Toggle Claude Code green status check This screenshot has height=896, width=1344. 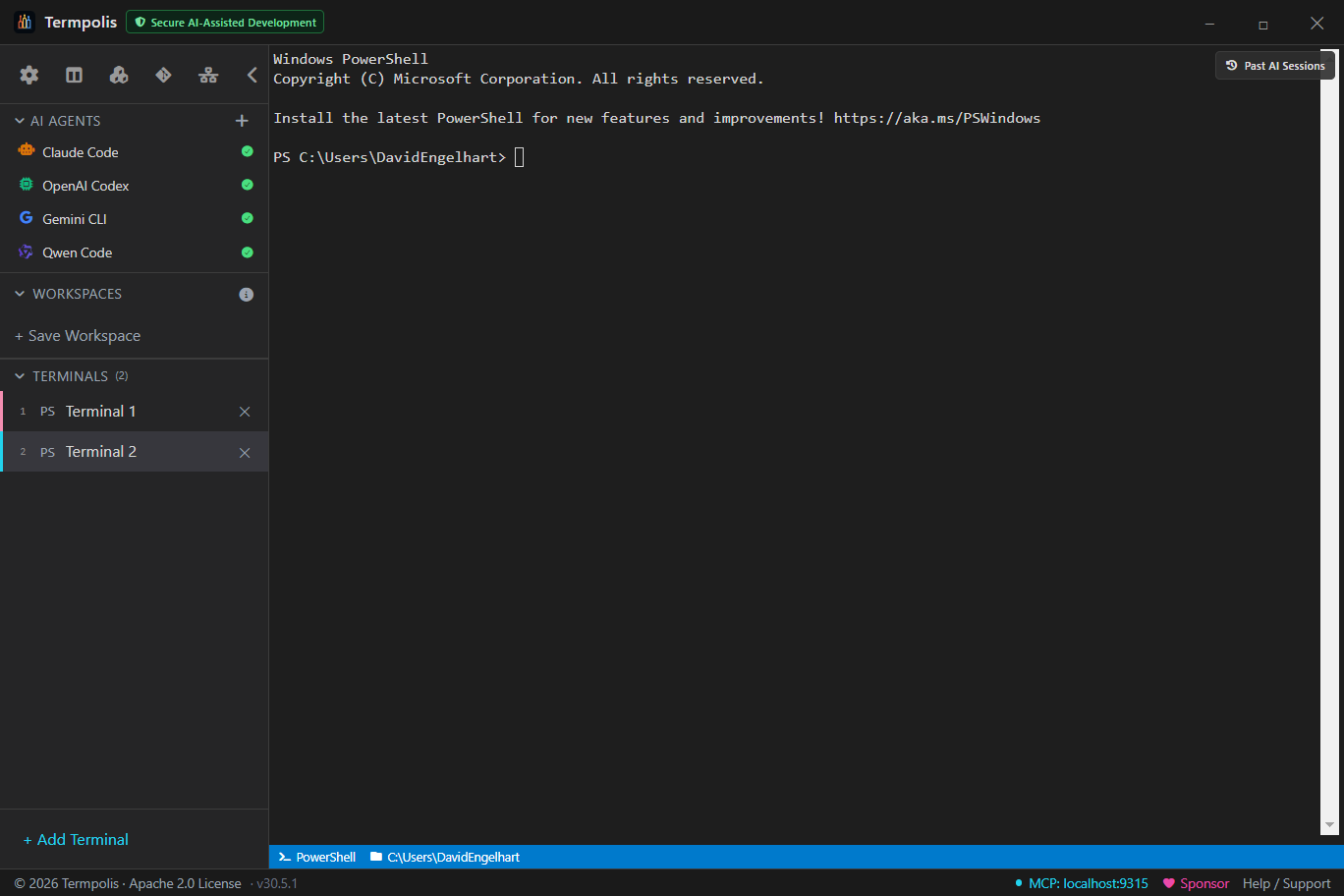pos(248,151)
